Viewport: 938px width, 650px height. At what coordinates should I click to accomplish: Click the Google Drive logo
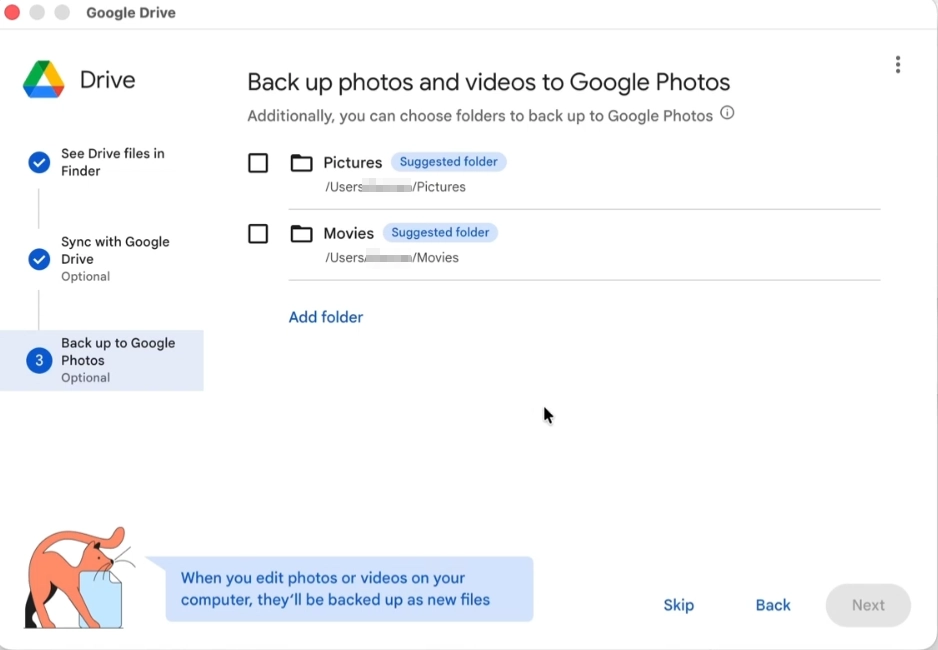pyautogui.click(x=44, y=80)
